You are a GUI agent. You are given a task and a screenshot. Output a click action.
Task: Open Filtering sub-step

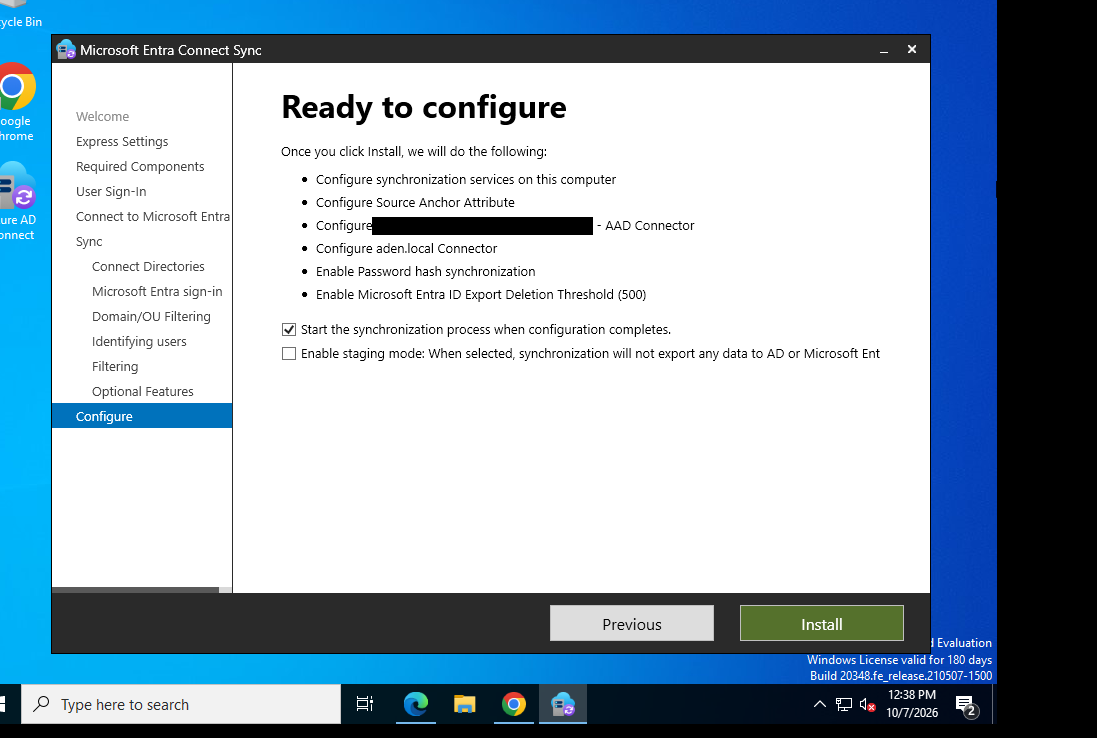point(115,367)
